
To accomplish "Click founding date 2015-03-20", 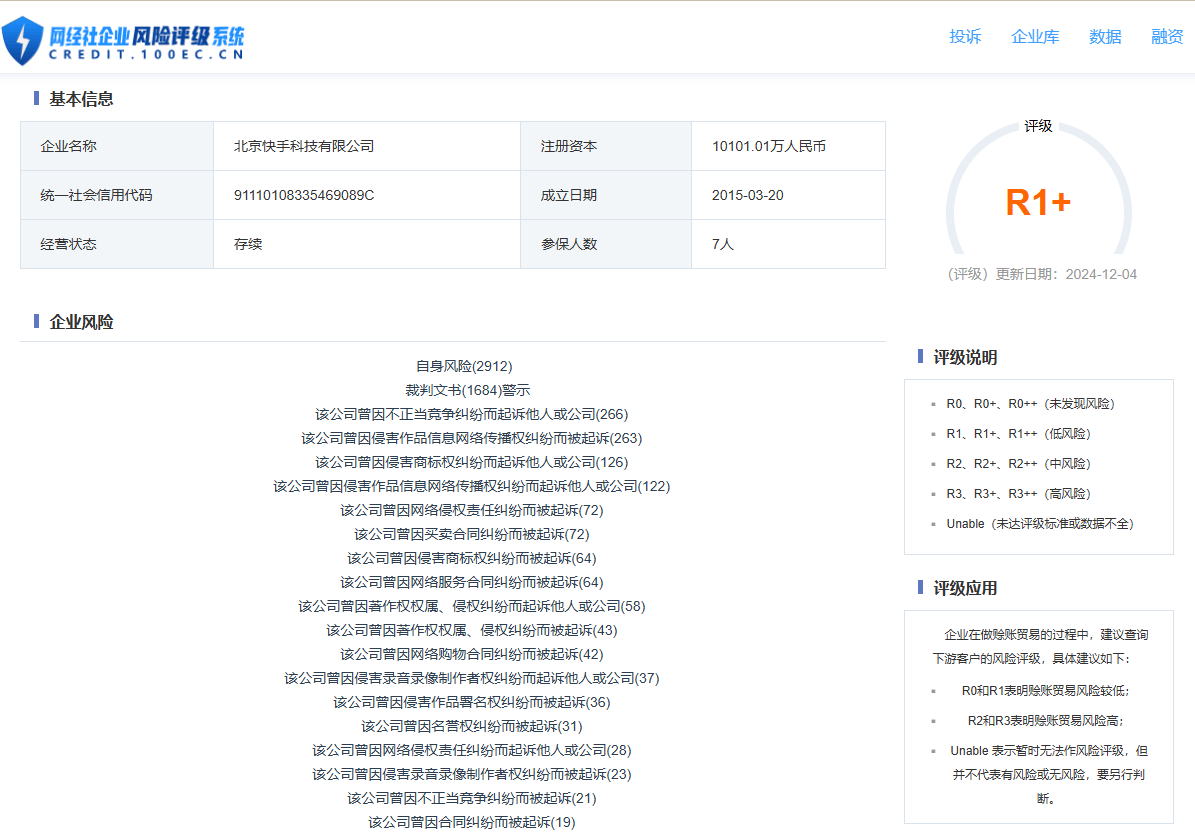I will tap(748, 195).
